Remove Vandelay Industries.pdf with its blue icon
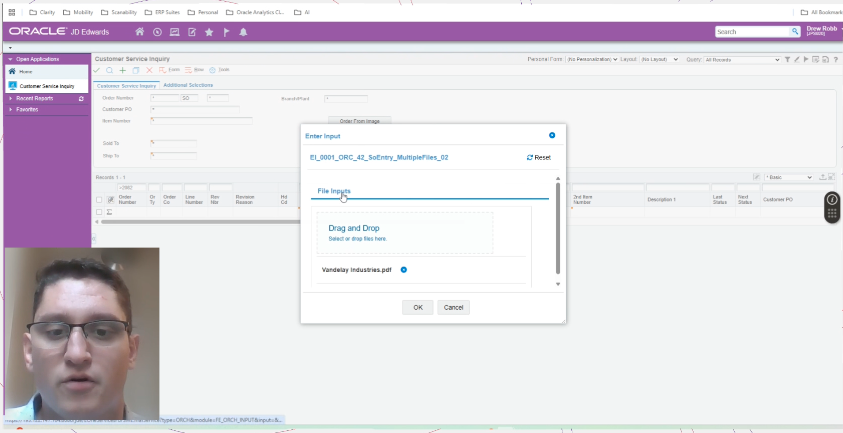The height and width of the screenshot is (433, 843). (x=404, y=270)
